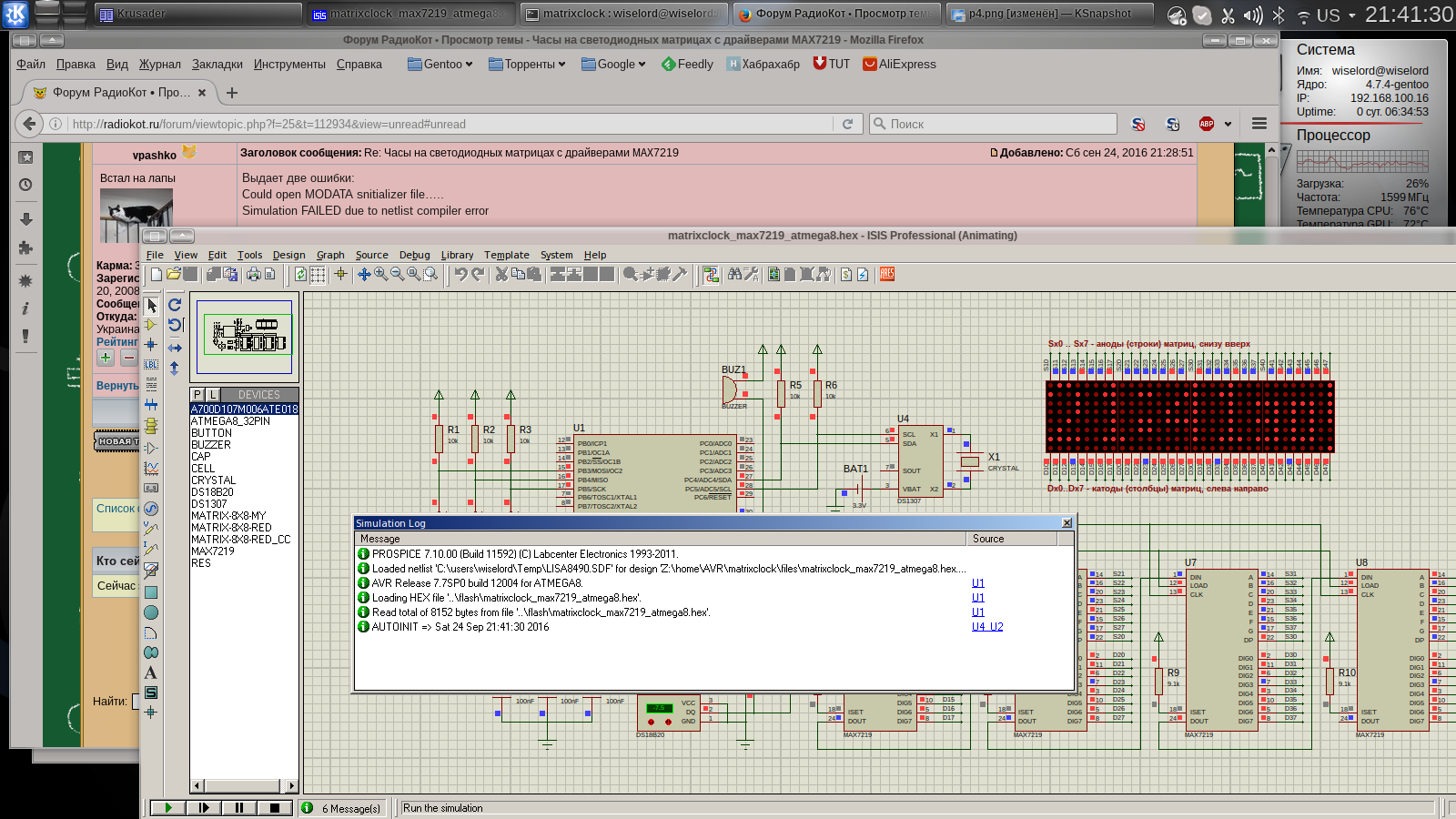The height and width of the screenshot is (819, 1456).
Task: Pause the running simulation
Action: coord(238,807)
